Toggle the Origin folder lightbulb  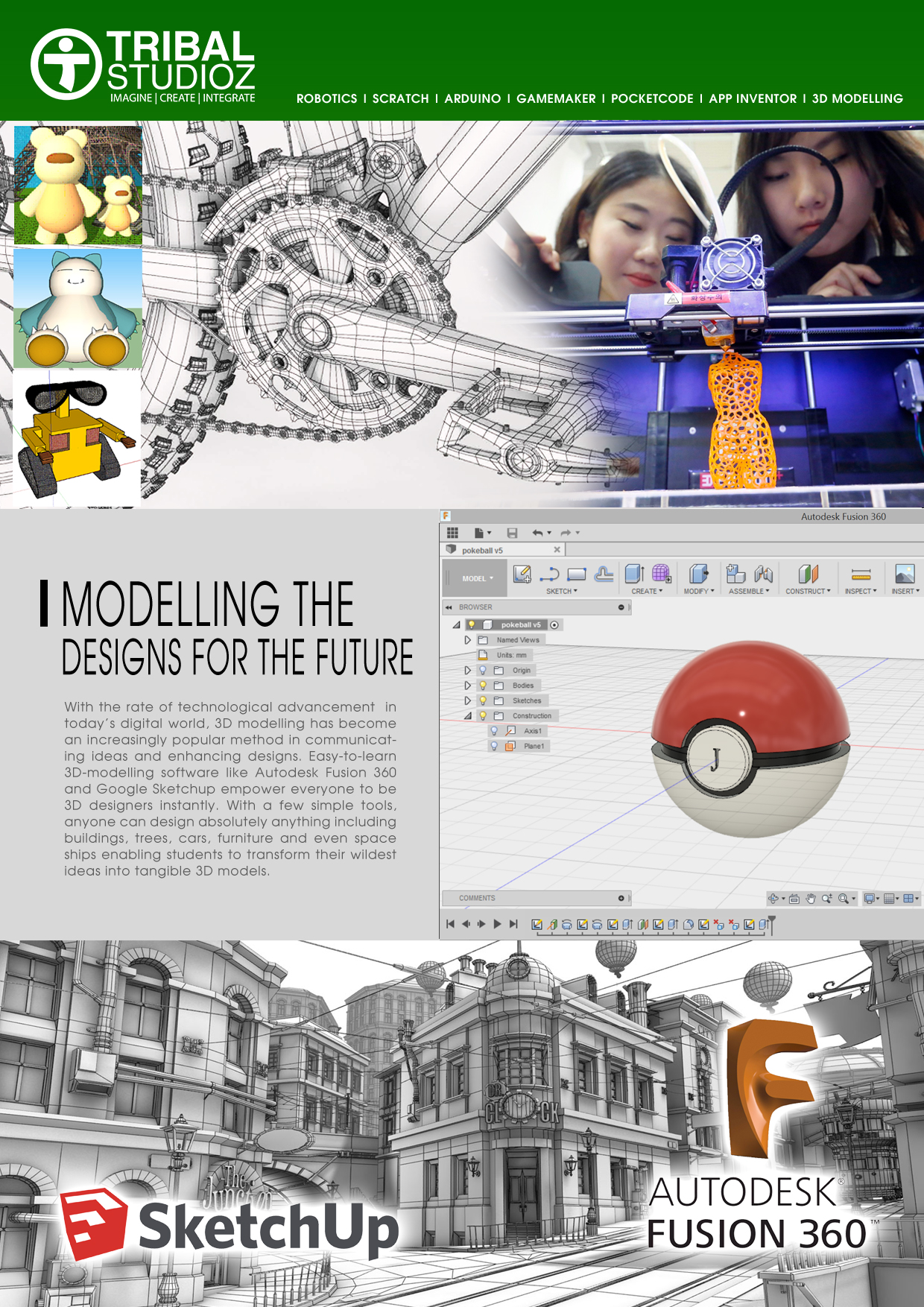483,671
